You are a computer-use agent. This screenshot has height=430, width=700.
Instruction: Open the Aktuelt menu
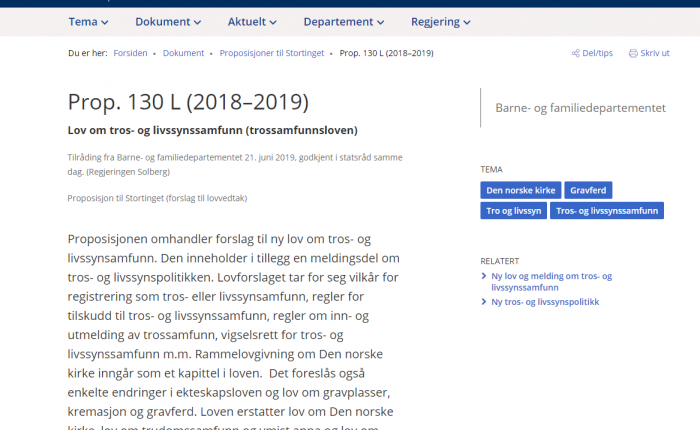pyautogui.click(x=252, y=22)
